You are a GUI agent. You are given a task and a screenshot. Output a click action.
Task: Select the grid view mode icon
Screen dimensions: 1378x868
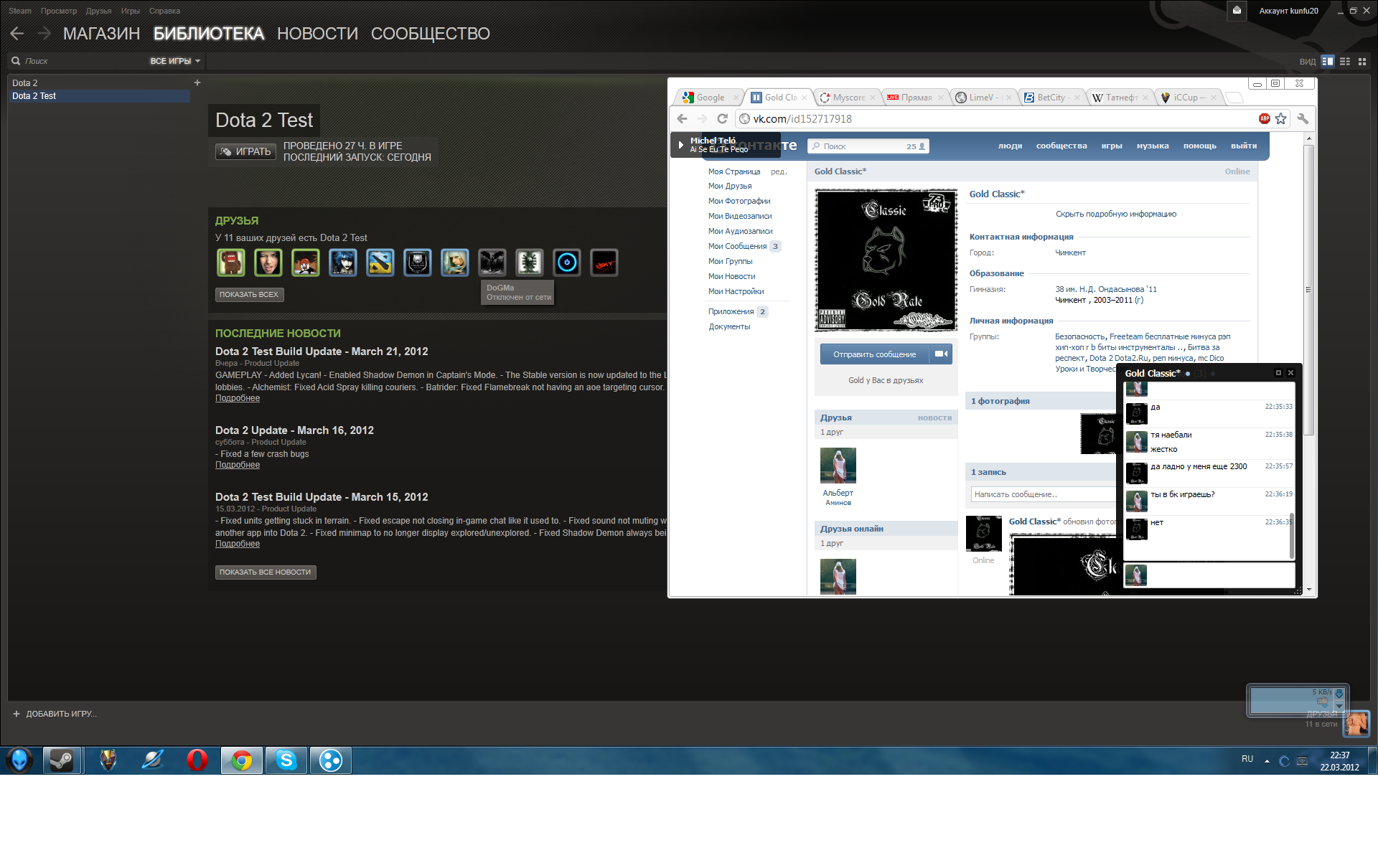[1362, 61]
